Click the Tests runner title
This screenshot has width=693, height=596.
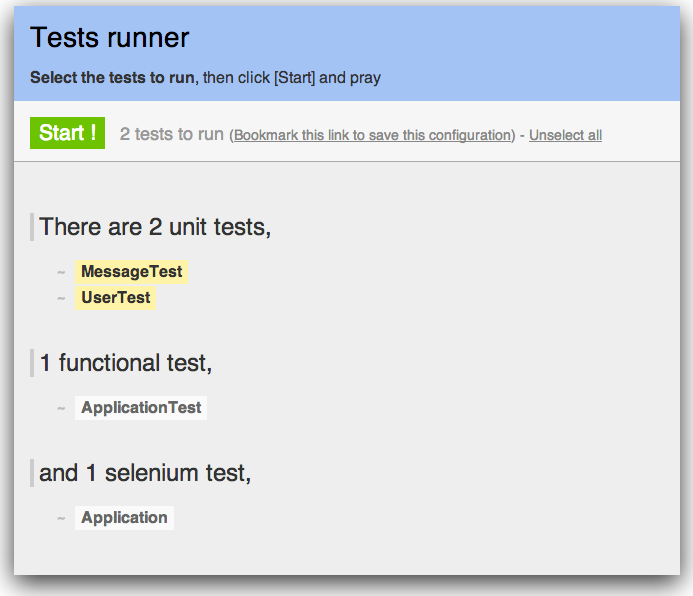tap(109, 38)
